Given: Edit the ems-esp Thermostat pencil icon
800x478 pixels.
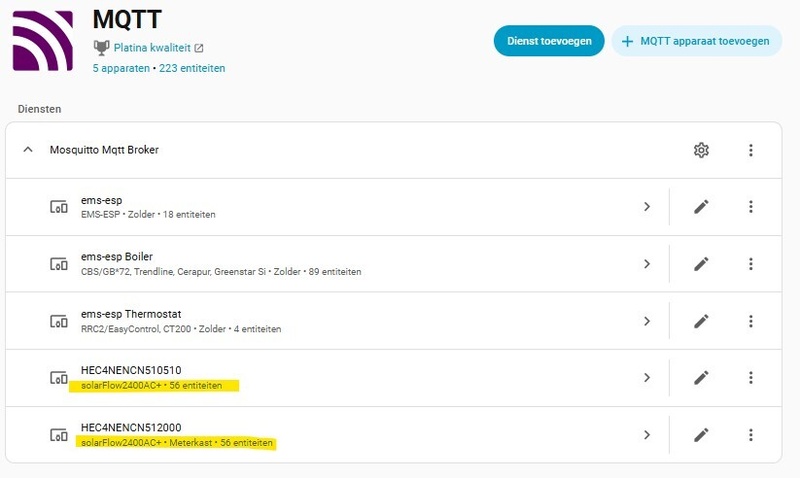Looking at the screenshot, I should click(701, 321).
